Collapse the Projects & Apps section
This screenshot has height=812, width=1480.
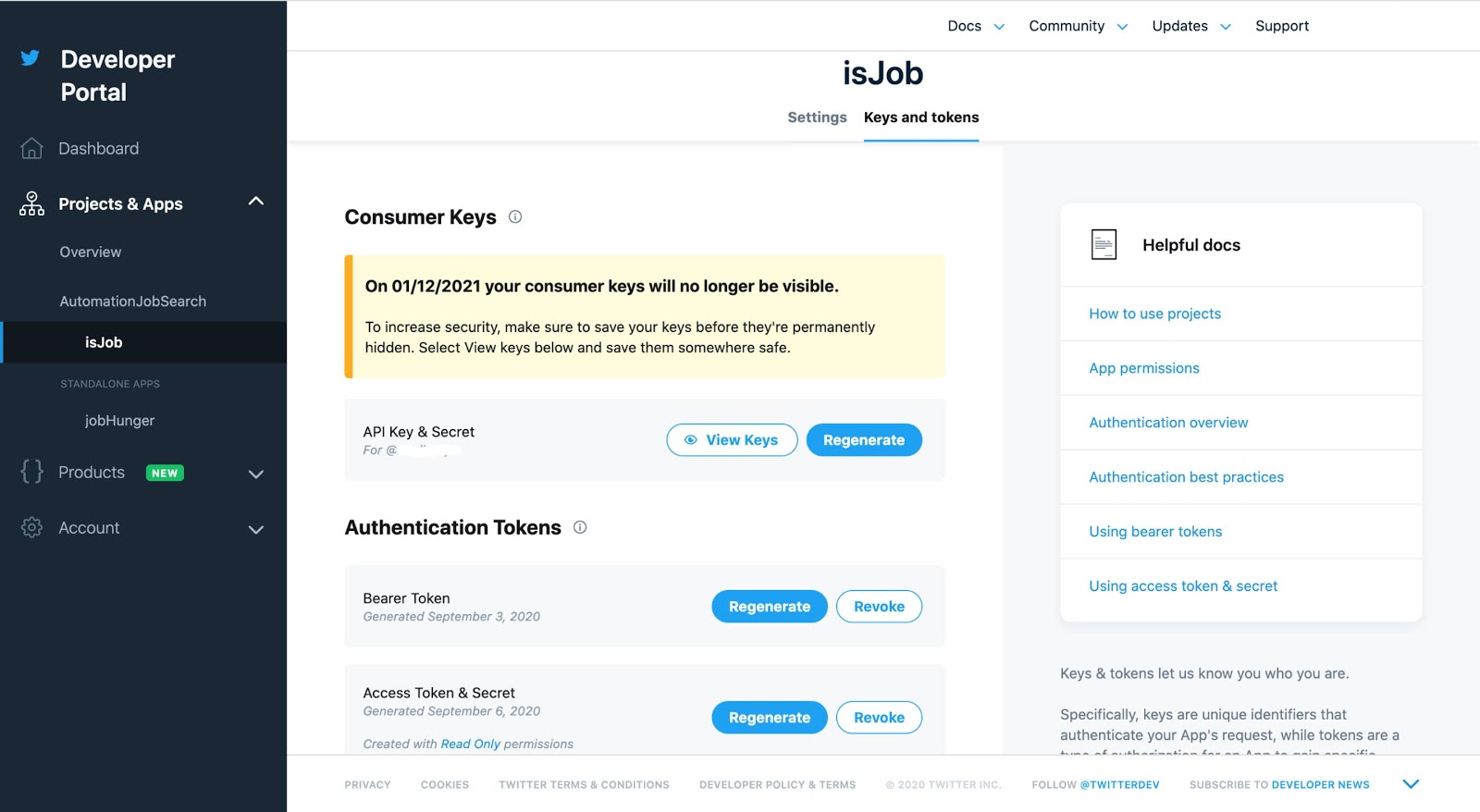(x=256, y=202)
